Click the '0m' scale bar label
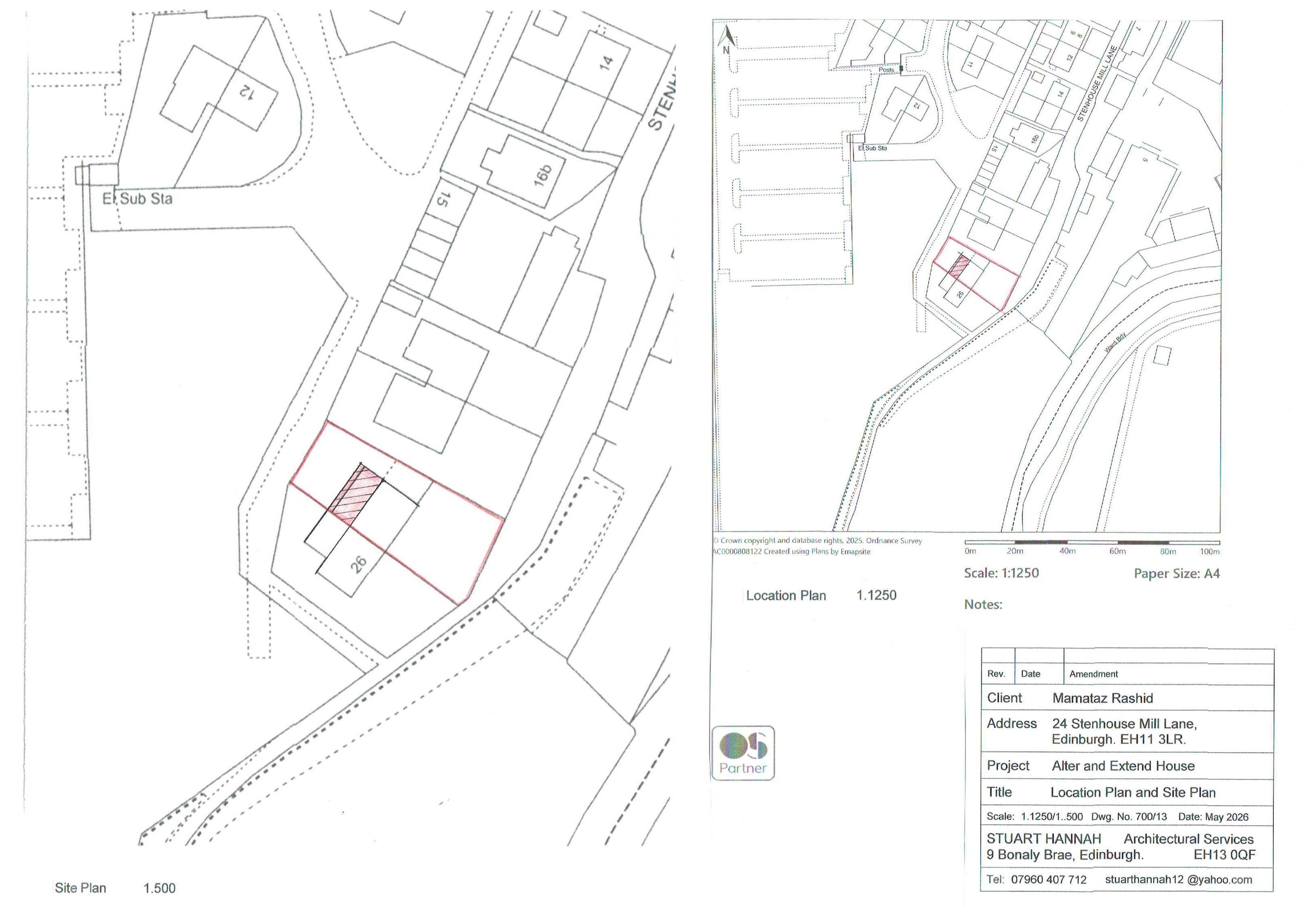1307x924 pixels. (x=970, y=551)
